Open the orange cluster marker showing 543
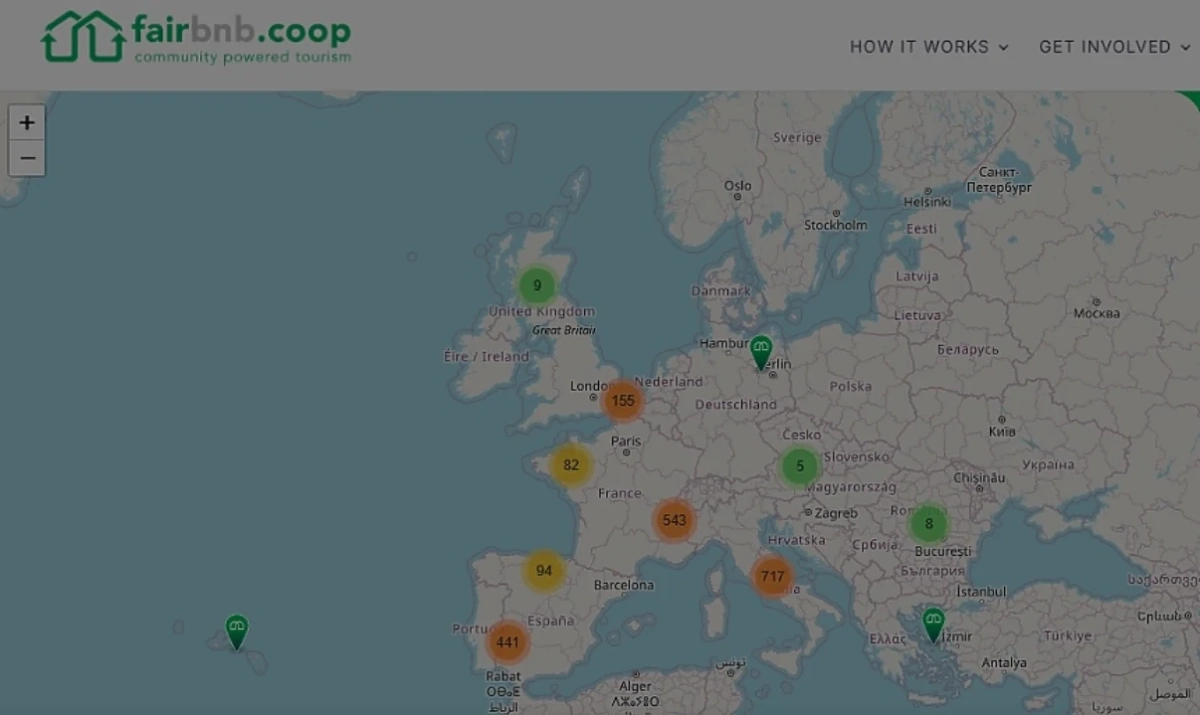The height and width of the screenshot is (715, 1200). coord(674,520)
